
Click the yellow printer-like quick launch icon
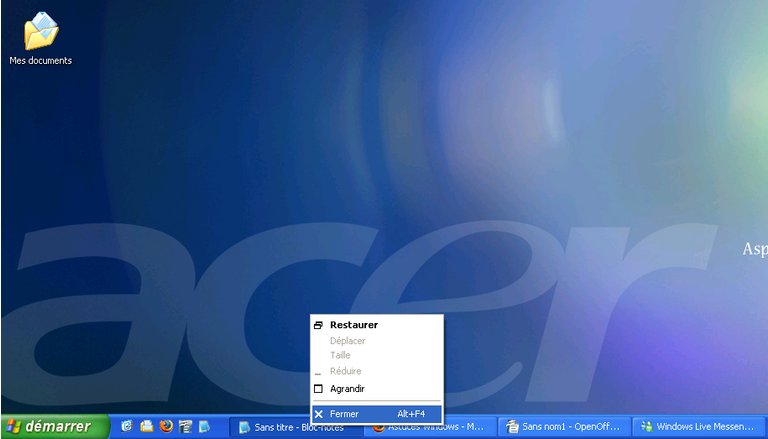tap(146, 426)
